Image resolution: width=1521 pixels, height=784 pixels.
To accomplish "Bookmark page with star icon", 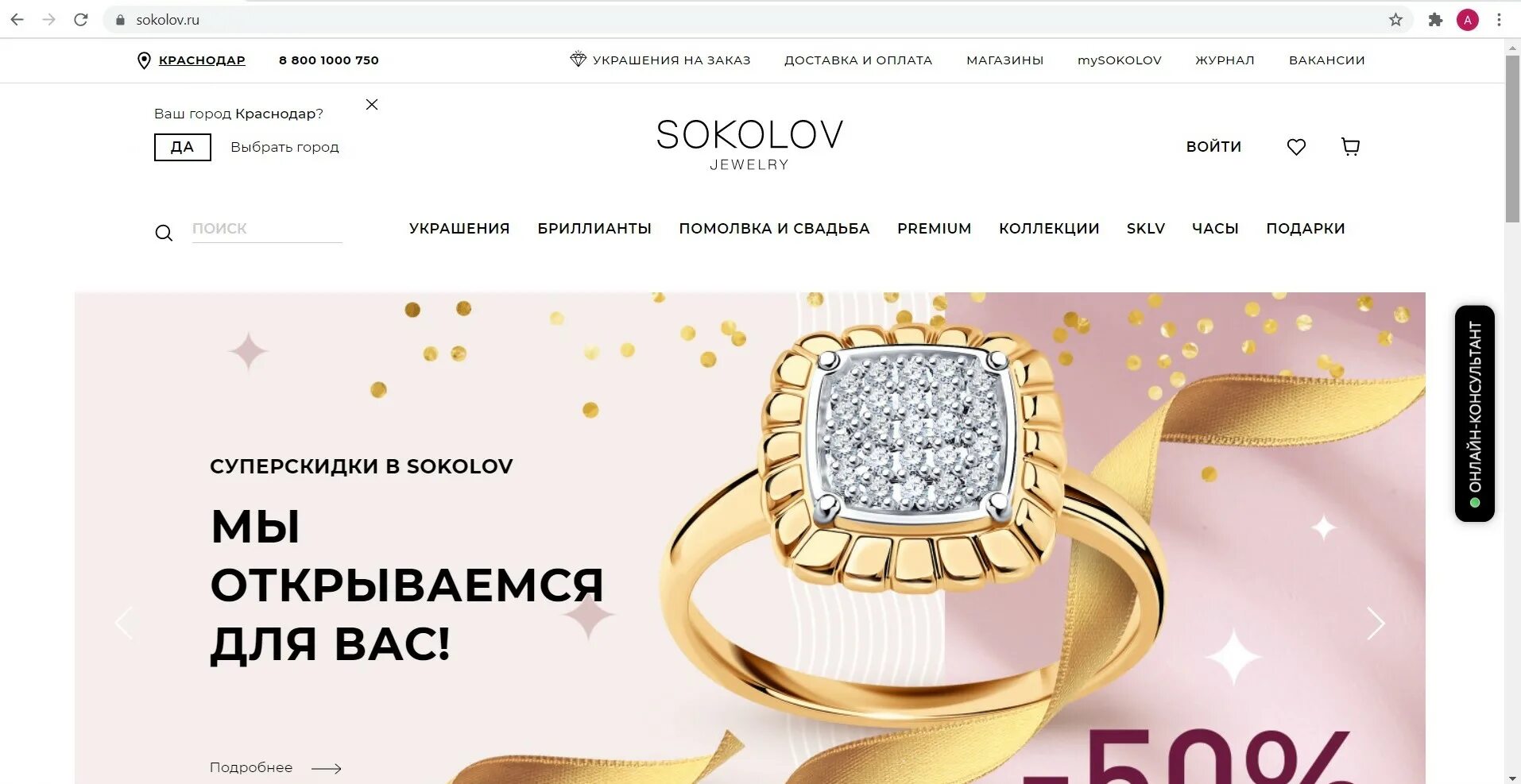I will [1395, 20].
